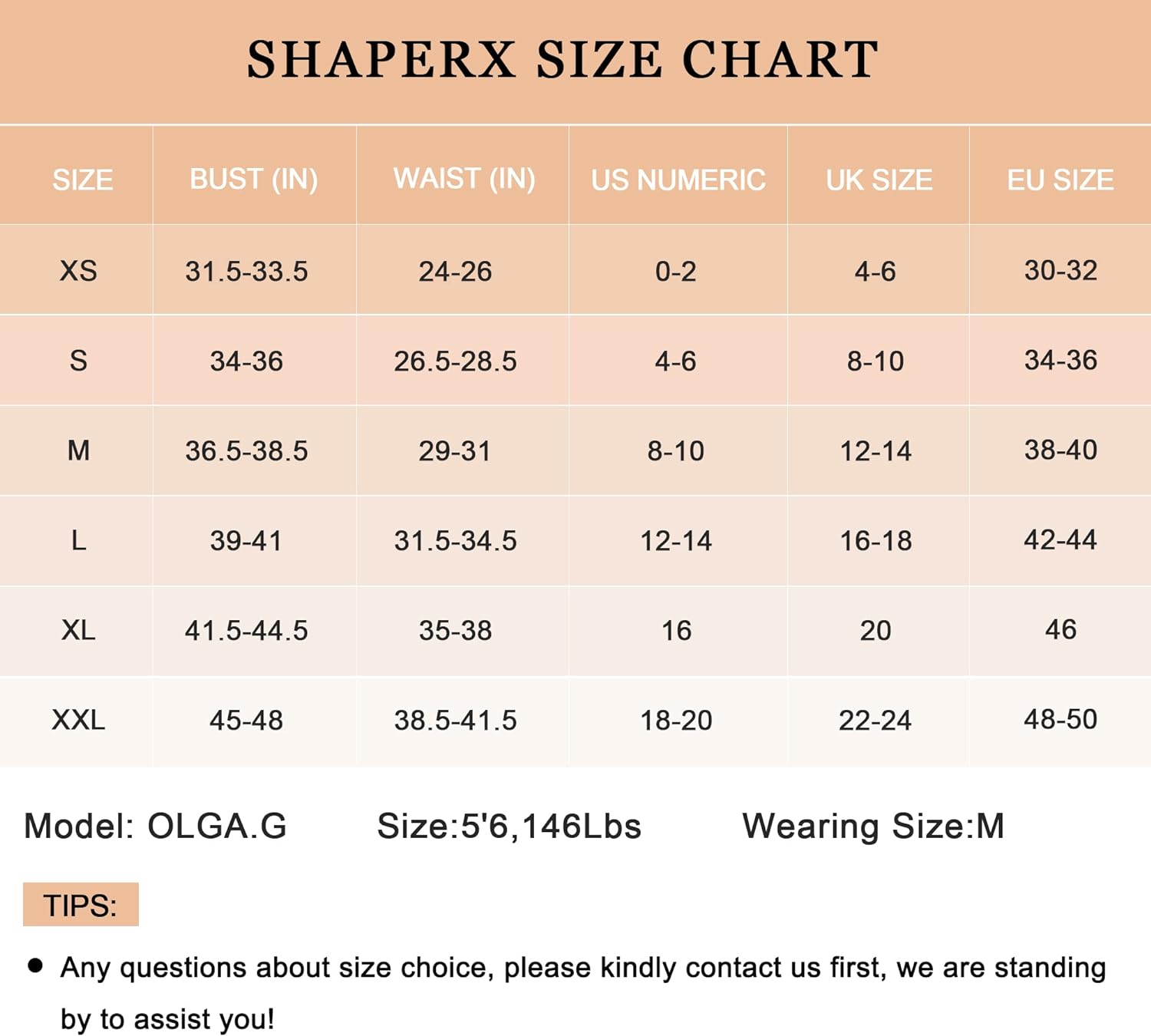Click the TIPS: label
Image resolution: width=1151 pixels, height=1036 pixels.
pyautogui.click(x=81, y=906)
